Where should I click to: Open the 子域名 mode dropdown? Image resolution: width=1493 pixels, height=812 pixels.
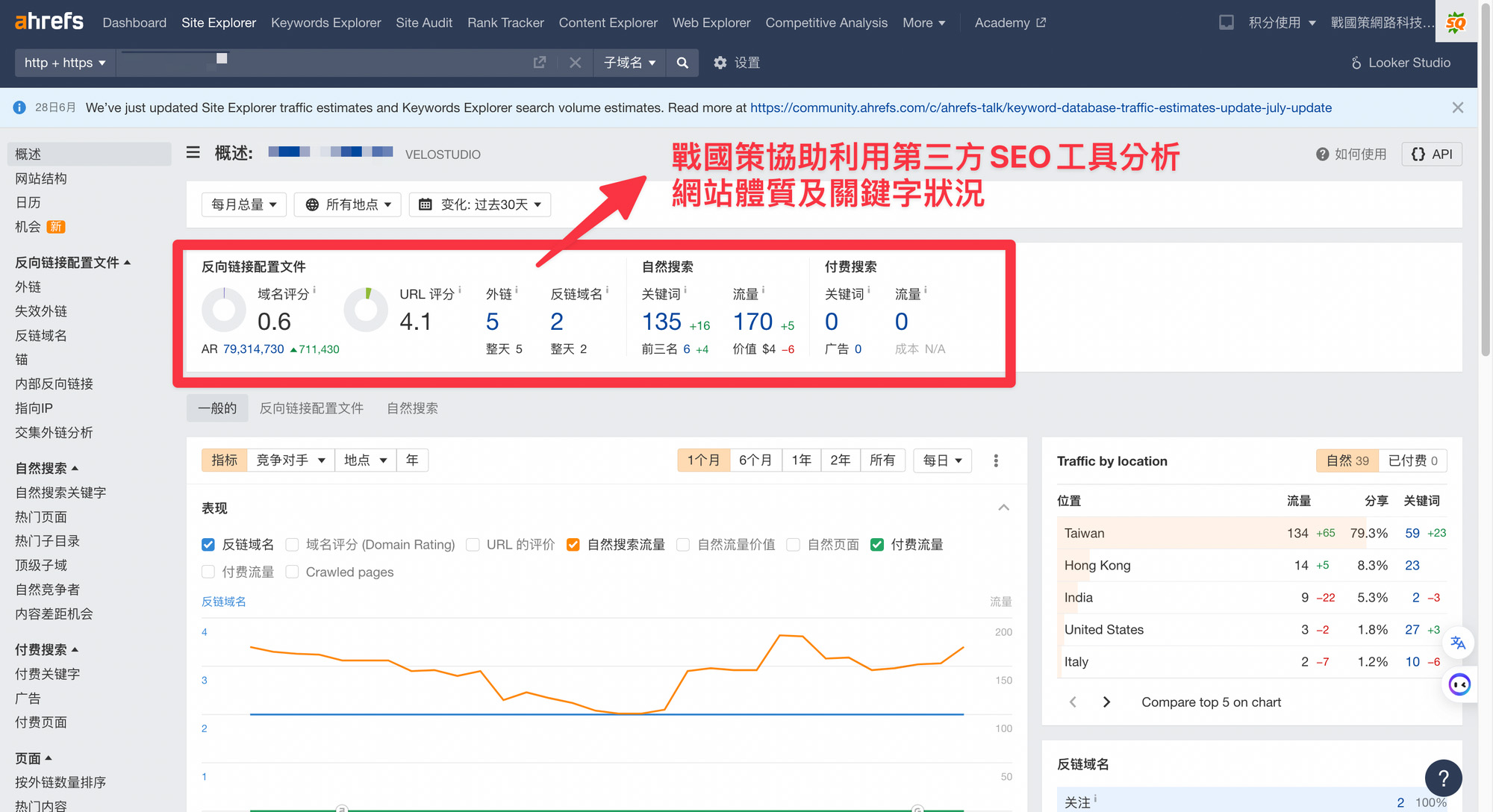(x=629, y=63)
